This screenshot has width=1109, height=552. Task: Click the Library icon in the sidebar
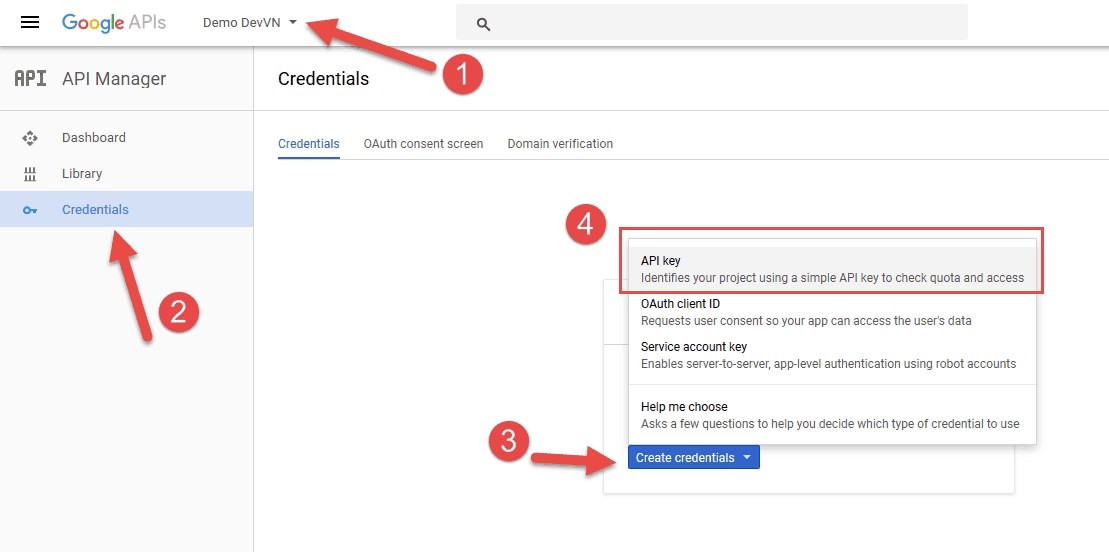click(30, 174)
